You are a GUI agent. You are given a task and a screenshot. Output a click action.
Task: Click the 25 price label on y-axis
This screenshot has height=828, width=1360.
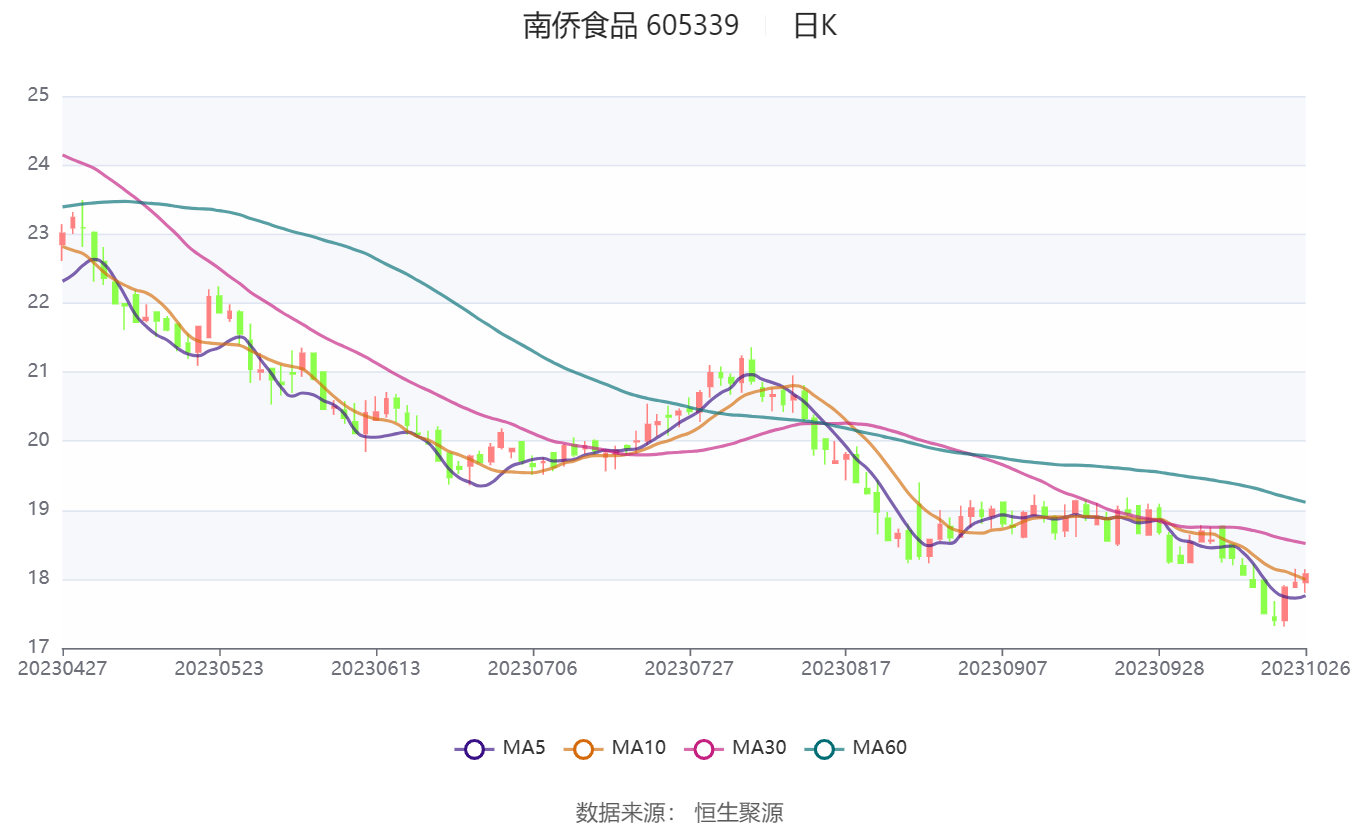tap(38, 96)
